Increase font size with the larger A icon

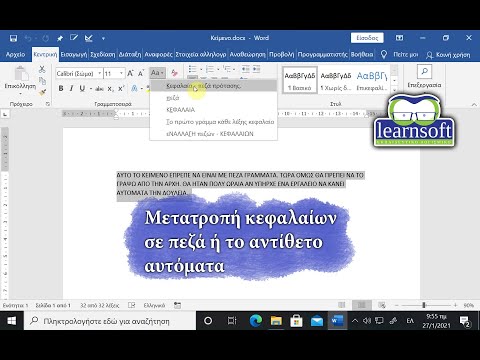tap(130, 73)
